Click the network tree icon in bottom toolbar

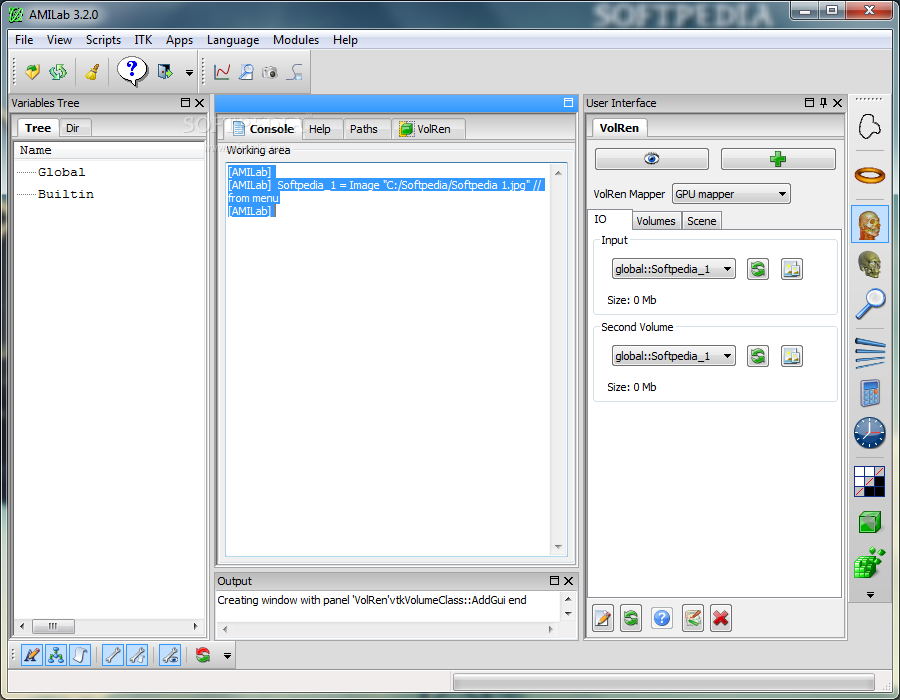pos(56,655)
